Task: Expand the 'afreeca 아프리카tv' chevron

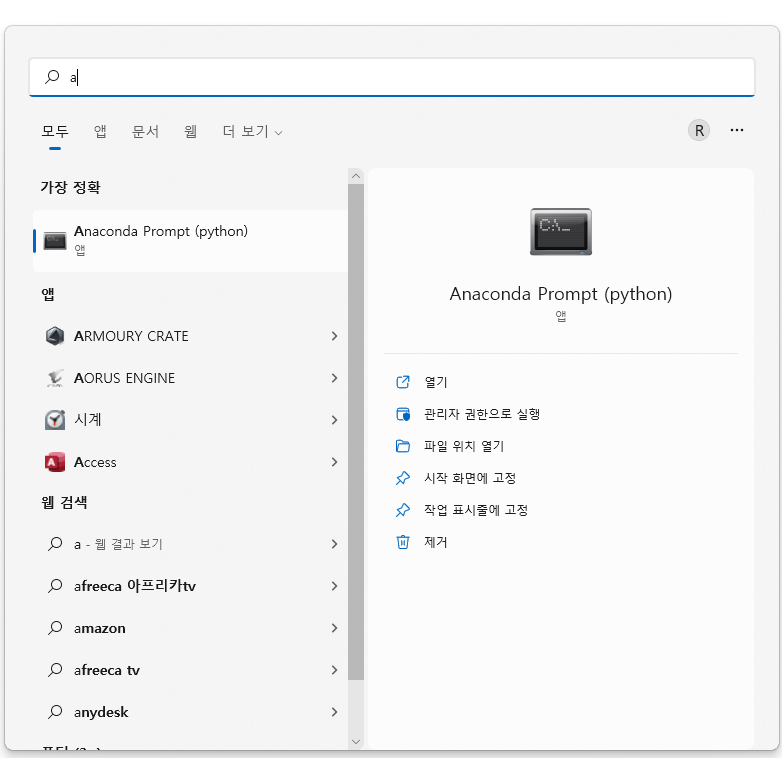Action: coord(335,585)
